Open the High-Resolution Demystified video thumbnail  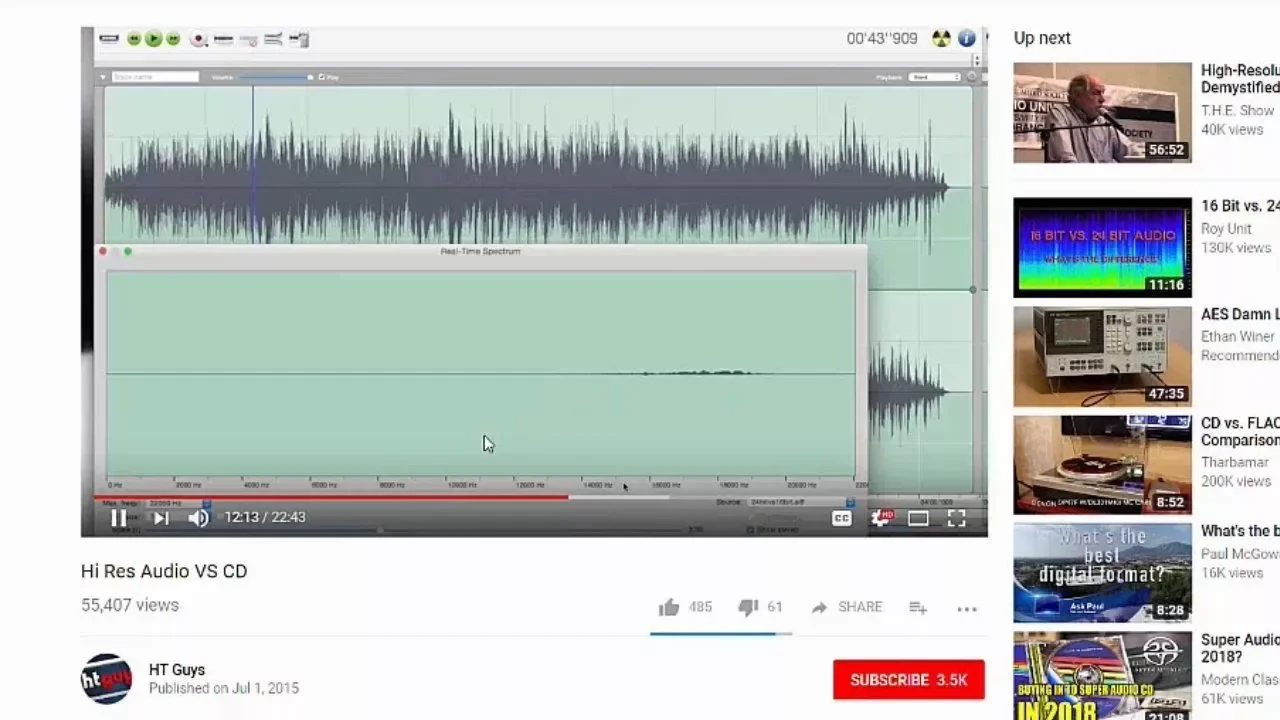click(1102, 113)
